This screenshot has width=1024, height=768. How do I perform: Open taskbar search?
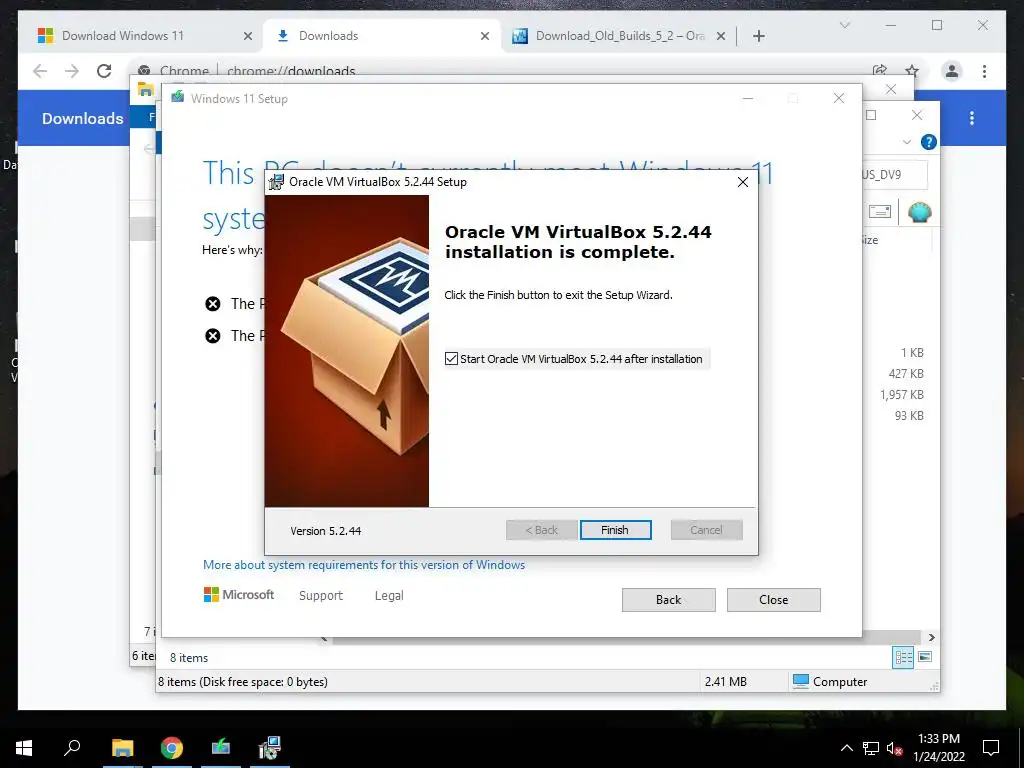[72, 748]
